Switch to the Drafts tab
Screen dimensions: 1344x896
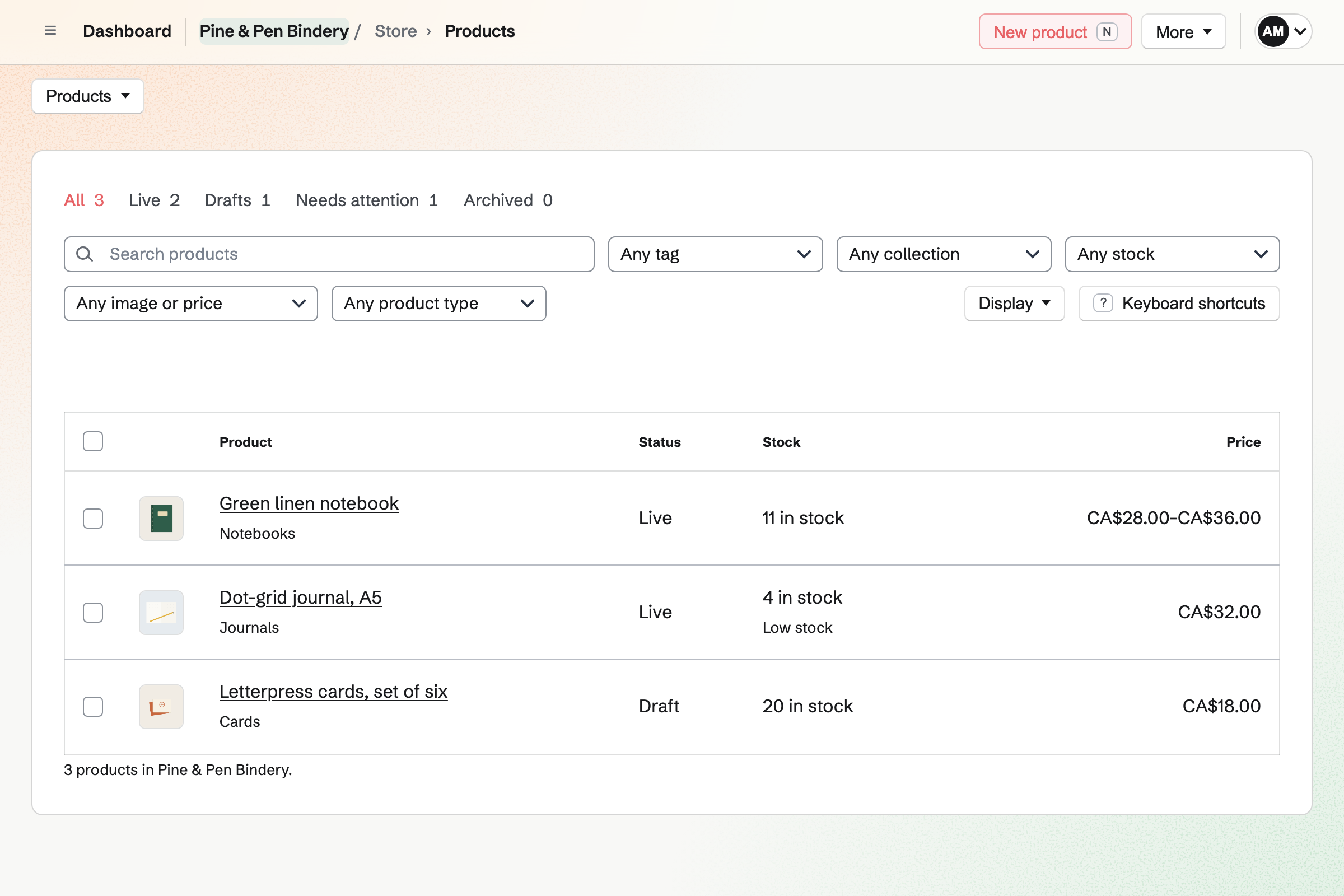tap(237, 200)
